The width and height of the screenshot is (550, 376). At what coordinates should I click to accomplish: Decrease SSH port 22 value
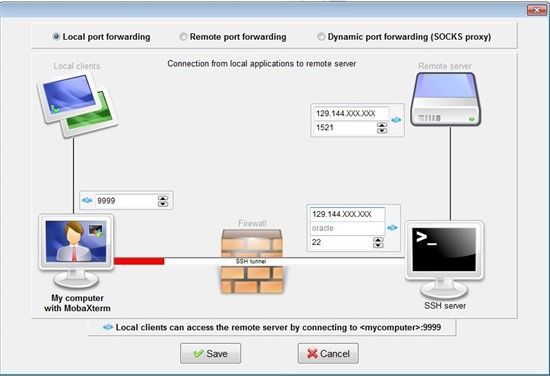pos(378,245)
